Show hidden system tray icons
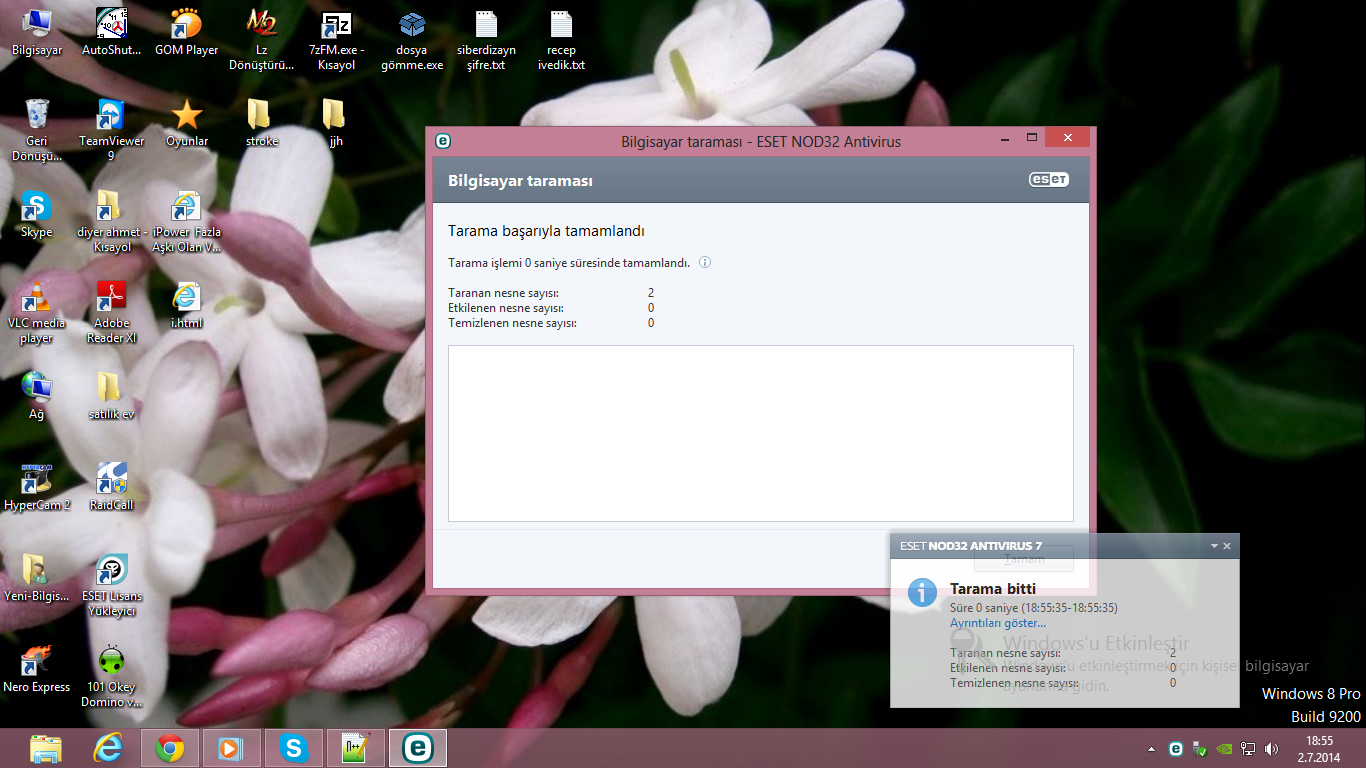 [1153, 748]
